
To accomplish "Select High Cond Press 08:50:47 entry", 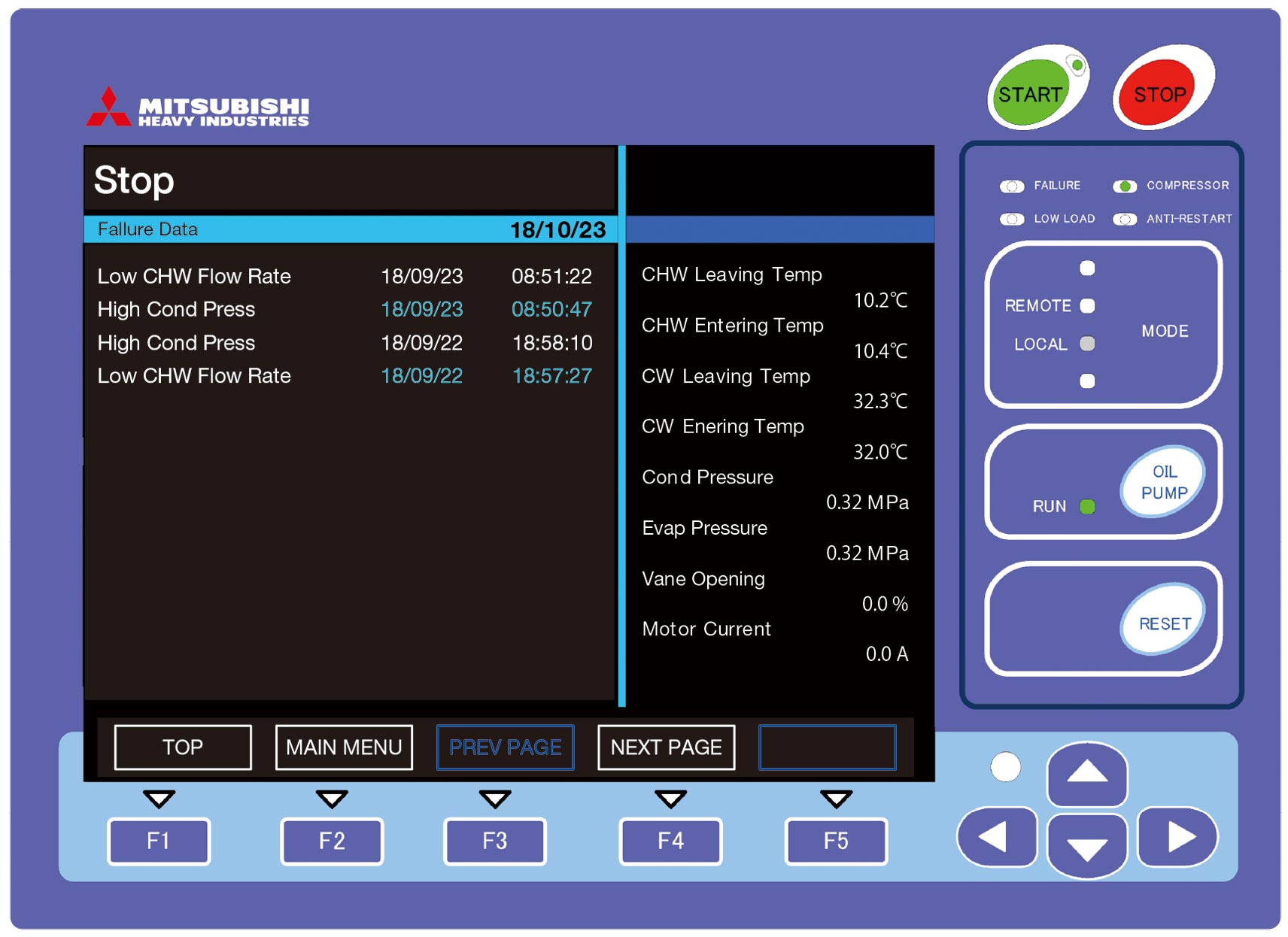I will pyautogui.click(x=345, y=309).
